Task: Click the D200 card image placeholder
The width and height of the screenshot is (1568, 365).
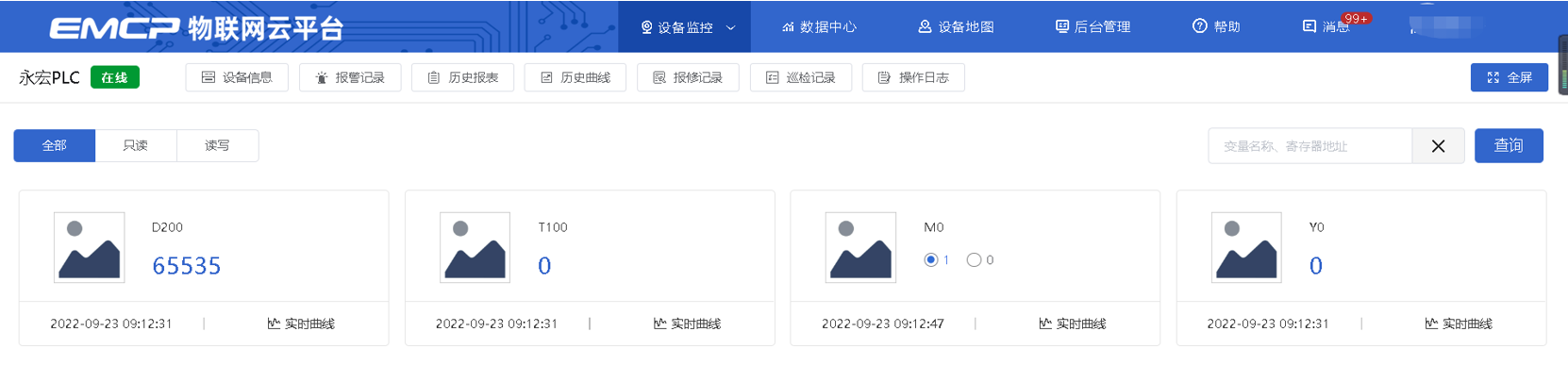Action: [x=90, y=247]
